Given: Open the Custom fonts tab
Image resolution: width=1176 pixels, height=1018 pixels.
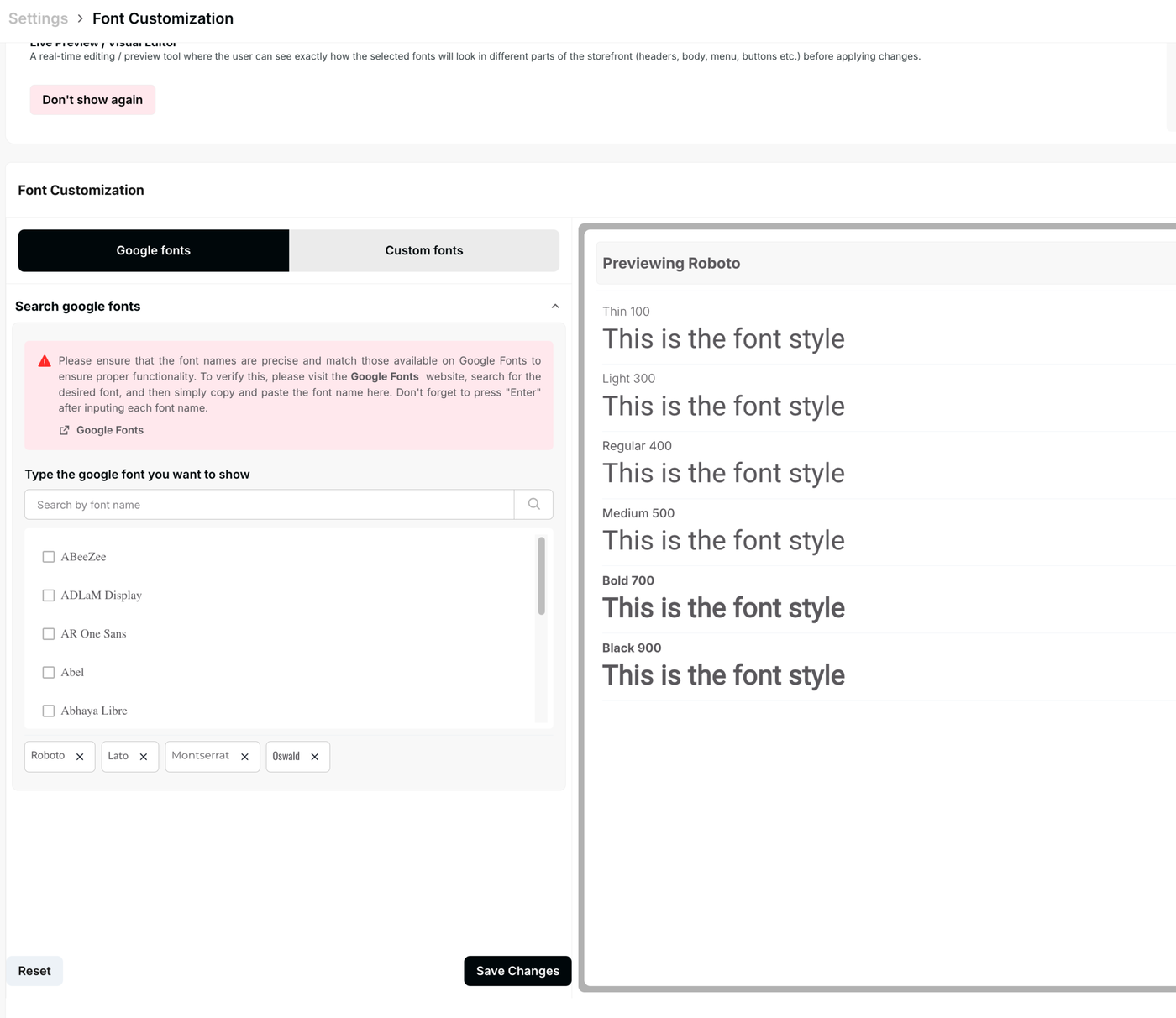Looking at the screenshot, I should (x=424, y=250).
